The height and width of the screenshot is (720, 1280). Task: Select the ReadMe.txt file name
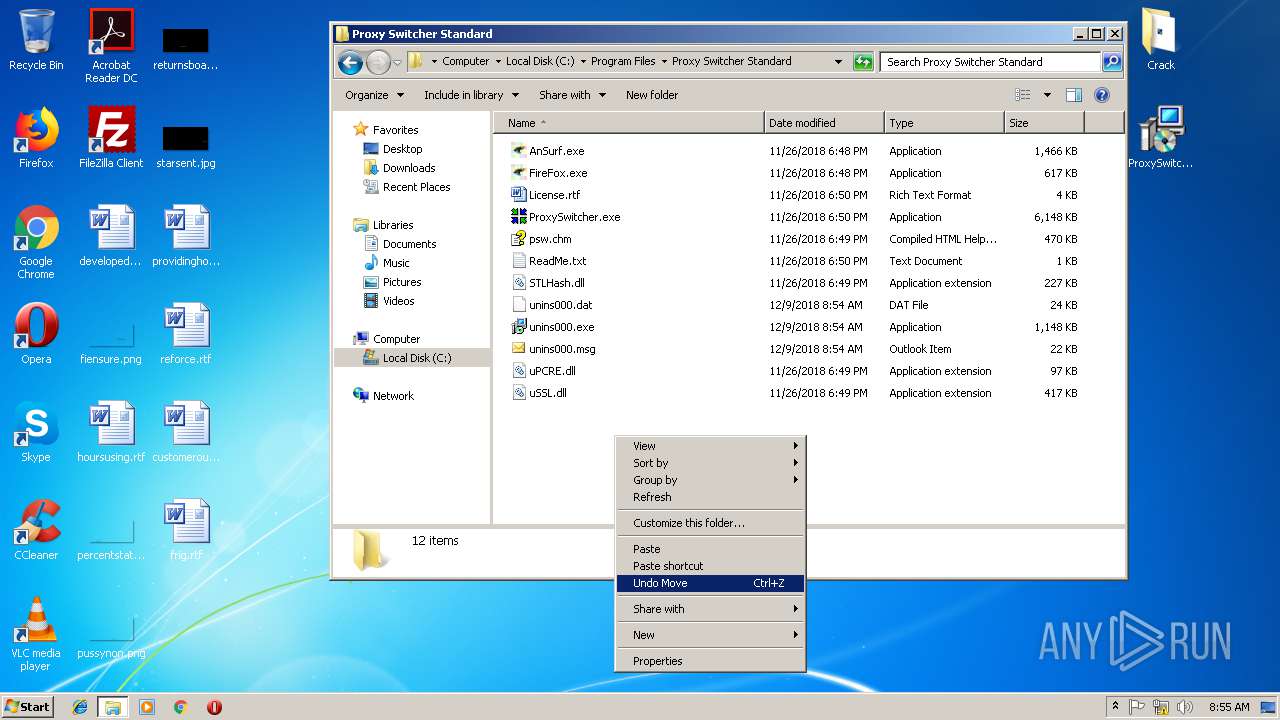pos(557,261)
